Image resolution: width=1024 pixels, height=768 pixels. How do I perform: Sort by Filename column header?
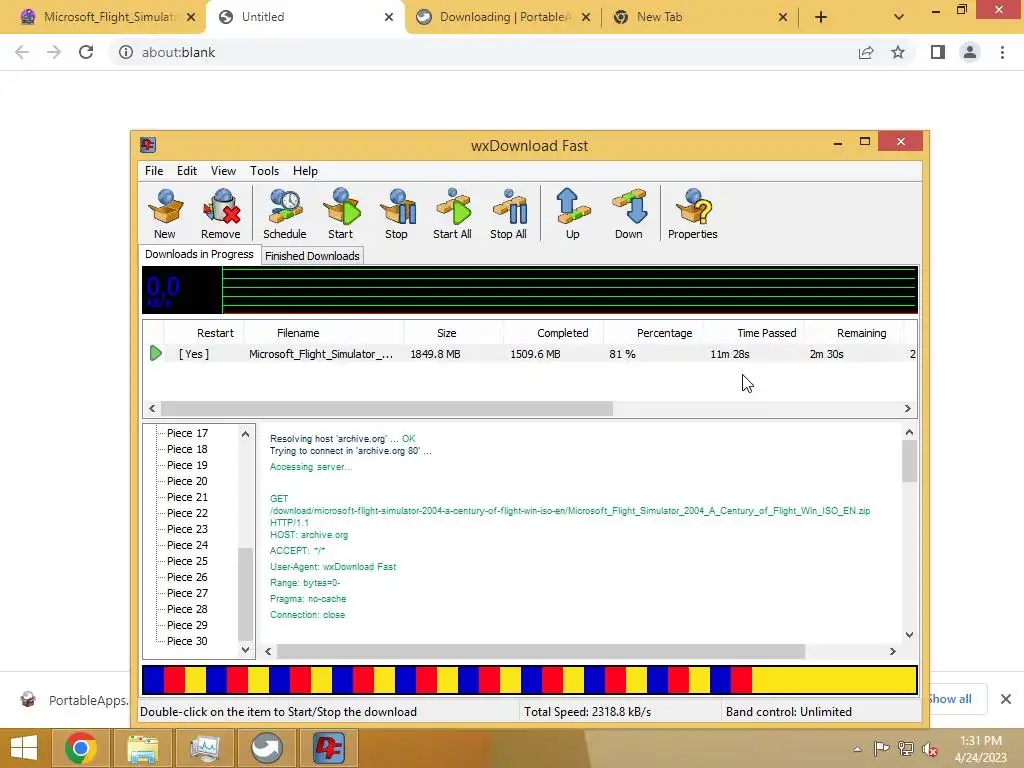[323, 333]
